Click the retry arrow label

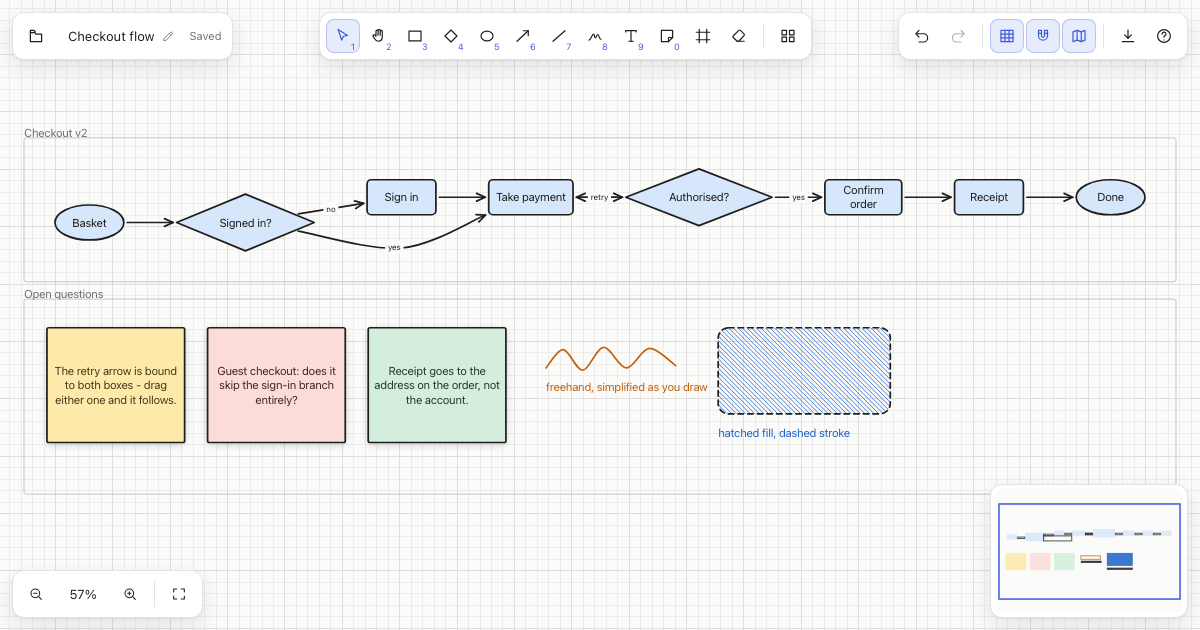(x=599, y=197)
